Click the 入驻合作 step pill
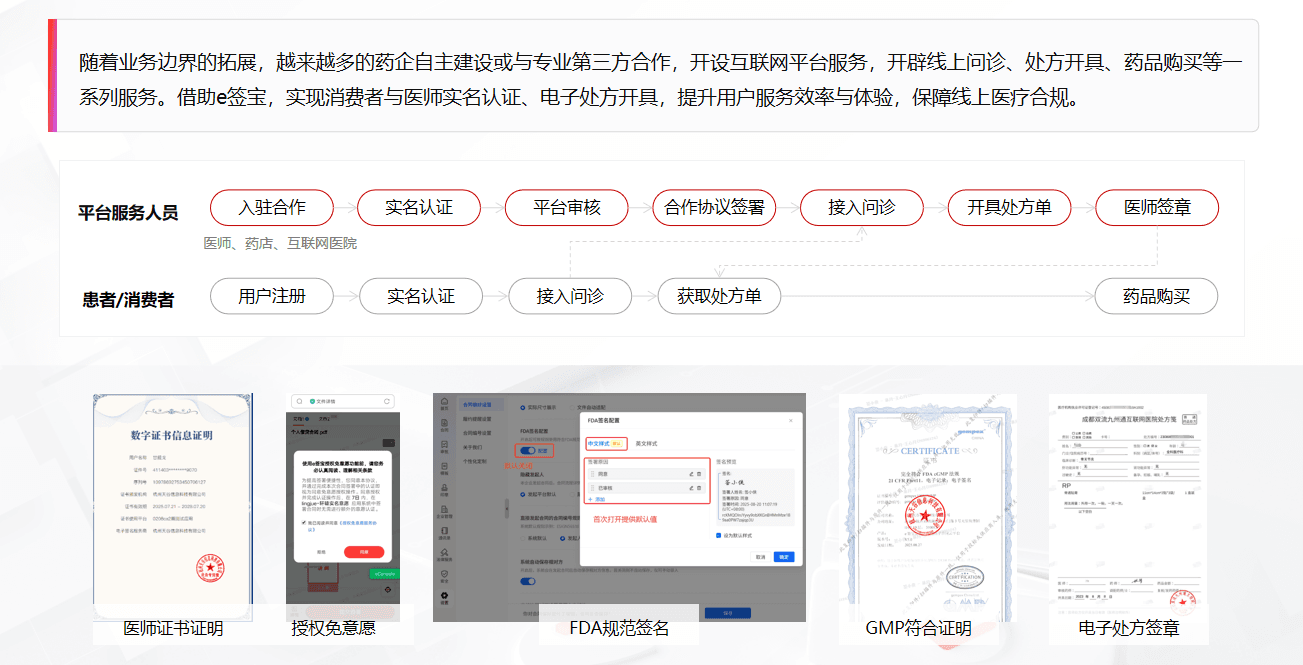Viewport: 1303px width, 665px height. [271, 208]
